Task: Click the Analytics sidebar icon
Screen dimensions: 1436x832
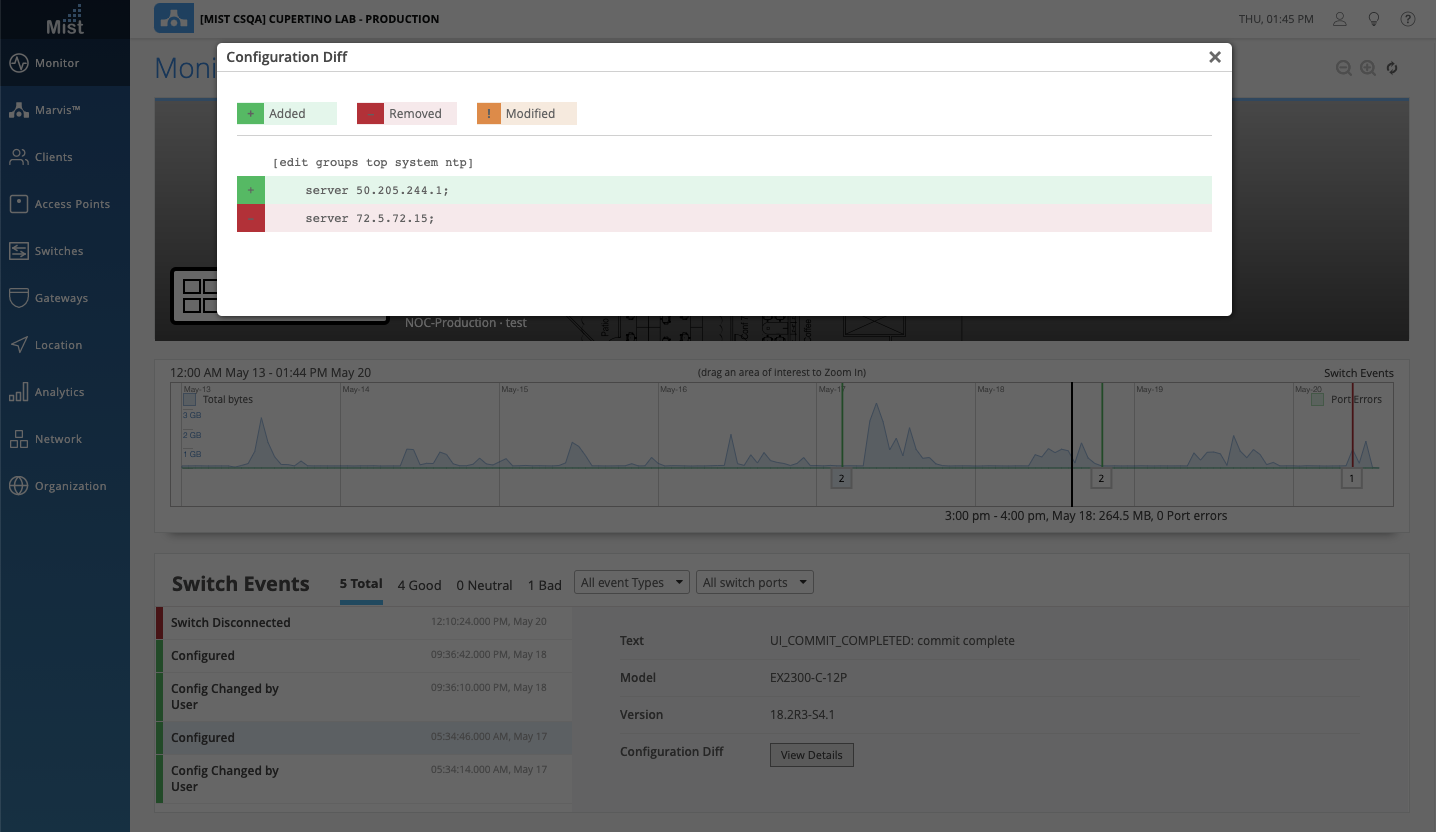Action: (19, 392)
